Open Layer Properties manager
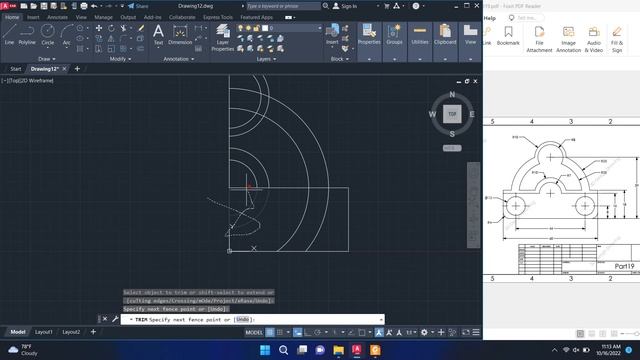Screen dimensions: 640x360 click(222, 38)
